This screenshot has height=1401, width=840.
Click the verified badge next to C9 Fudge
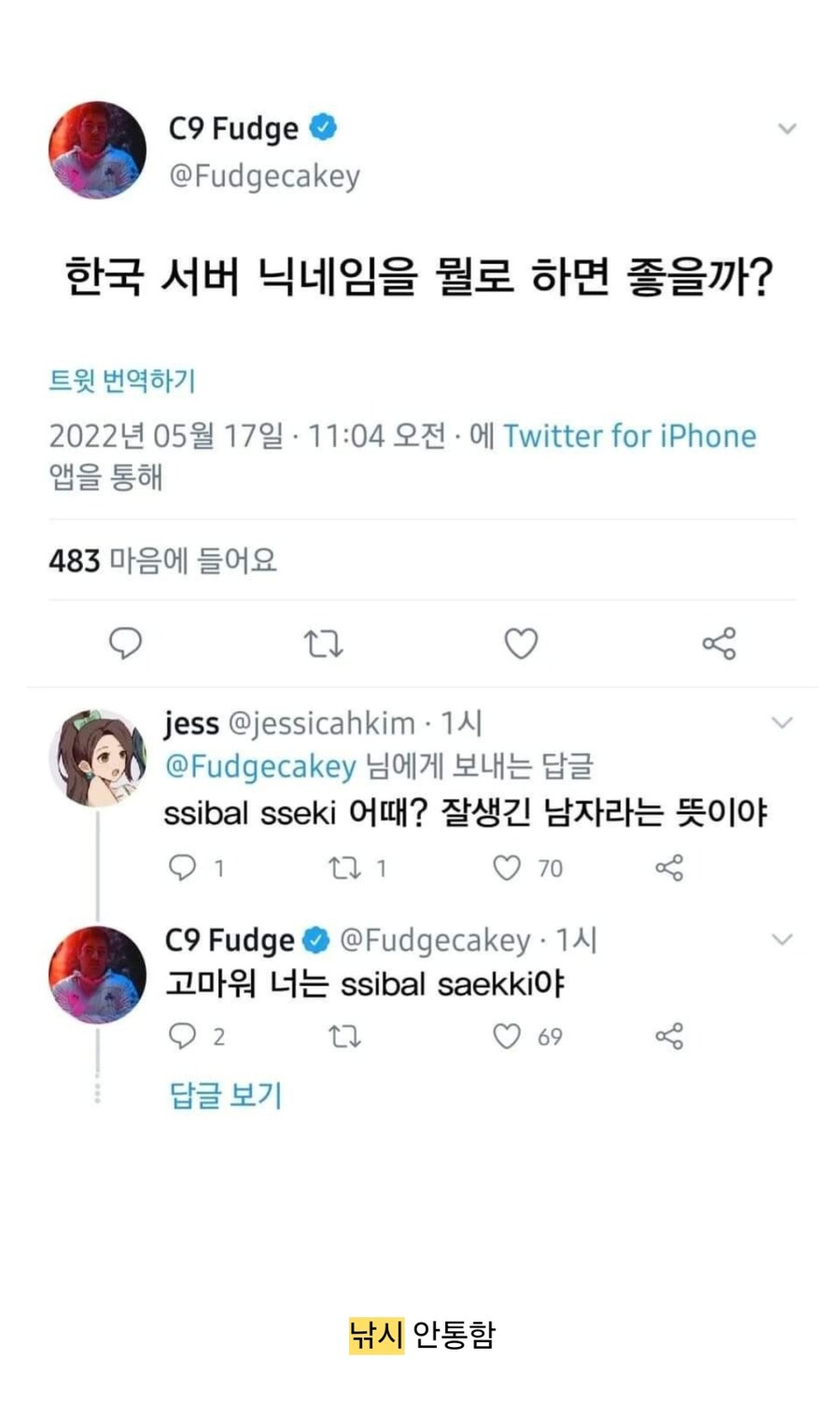[x=323, y=128]
